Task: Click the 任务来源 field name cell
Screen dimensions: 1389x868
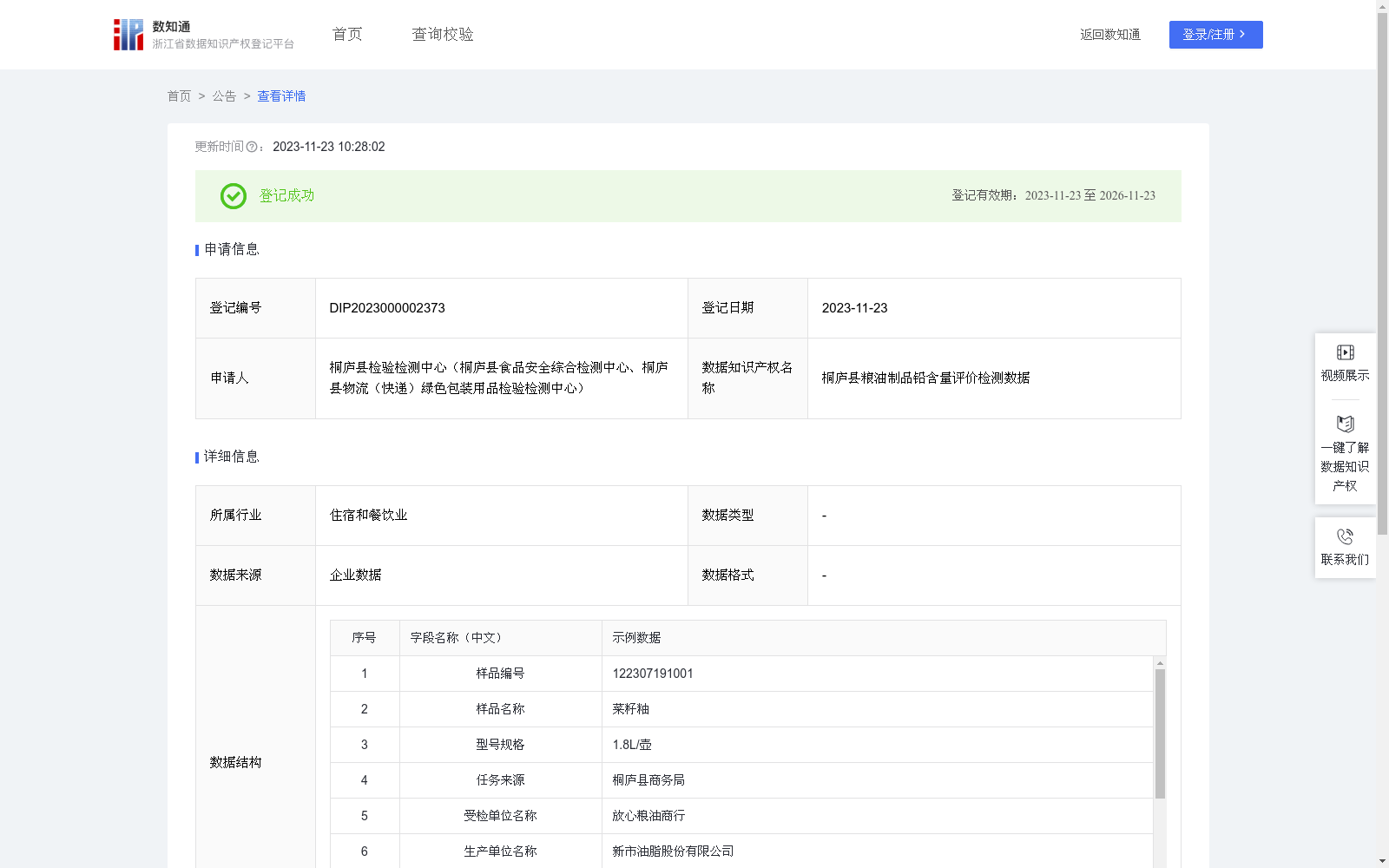Action: tap(500, 780)
